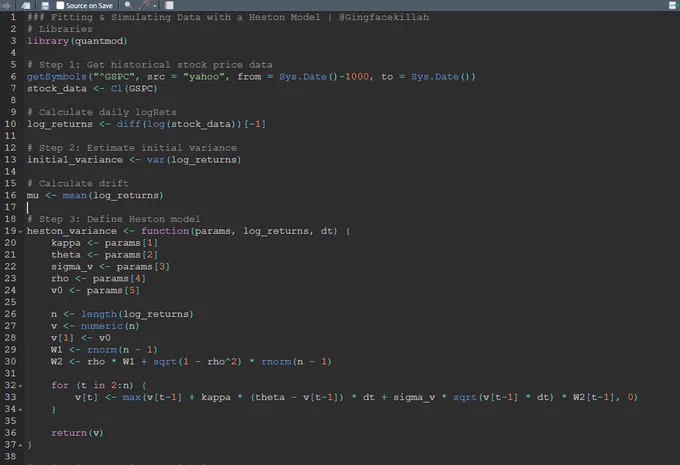The width and height of the screenshot is (680, 465).
Task: Click the "library" keyword on line 3
Action: [x=48, y=41]
